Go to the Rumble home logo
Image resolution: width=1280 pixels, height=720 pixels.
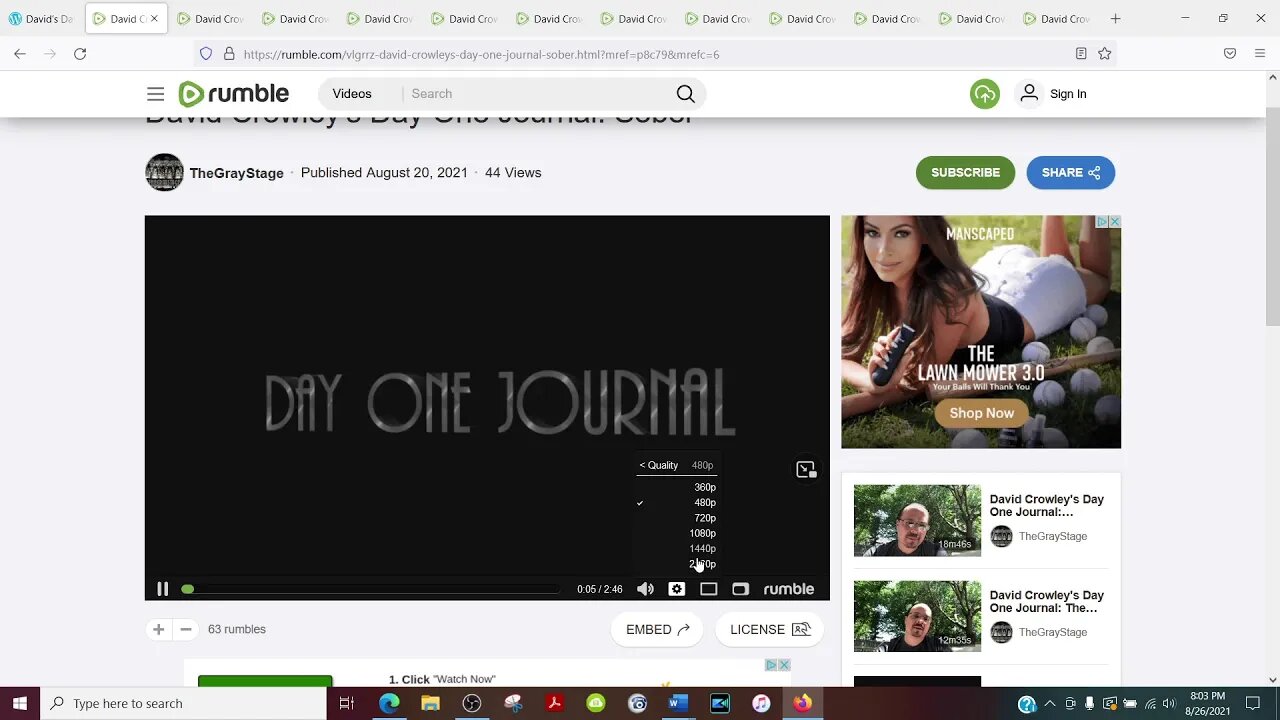tap(234, 94)
